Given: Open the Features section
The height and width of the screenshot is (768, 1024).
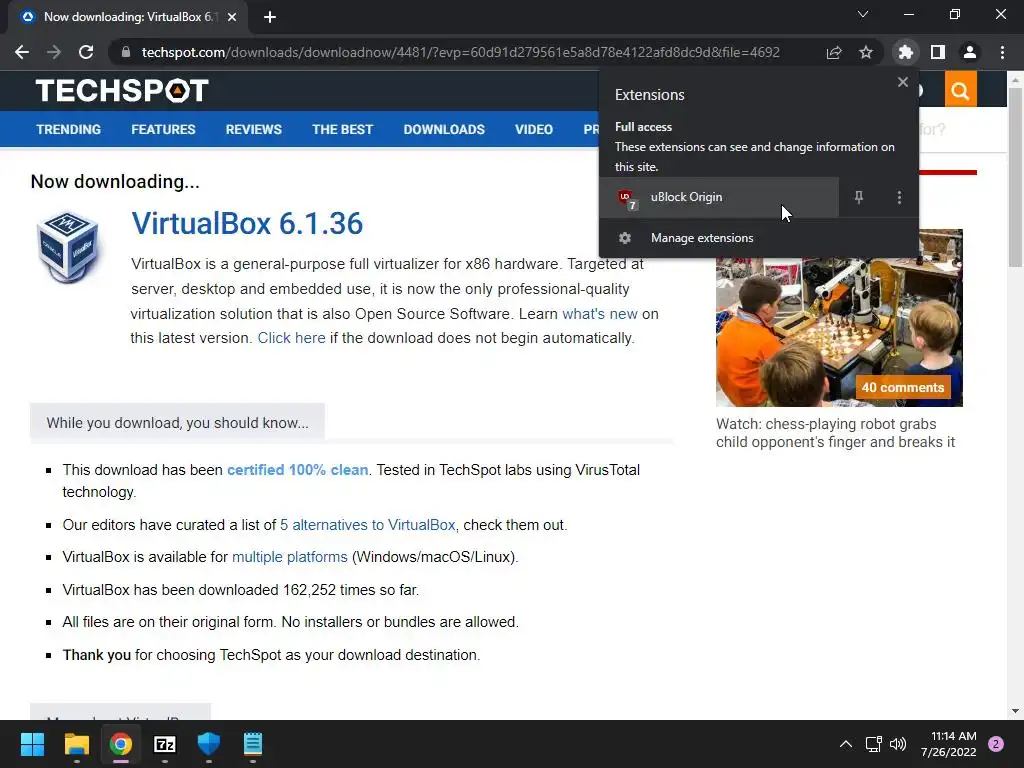Looking at the screenshot, I should 163,129.
